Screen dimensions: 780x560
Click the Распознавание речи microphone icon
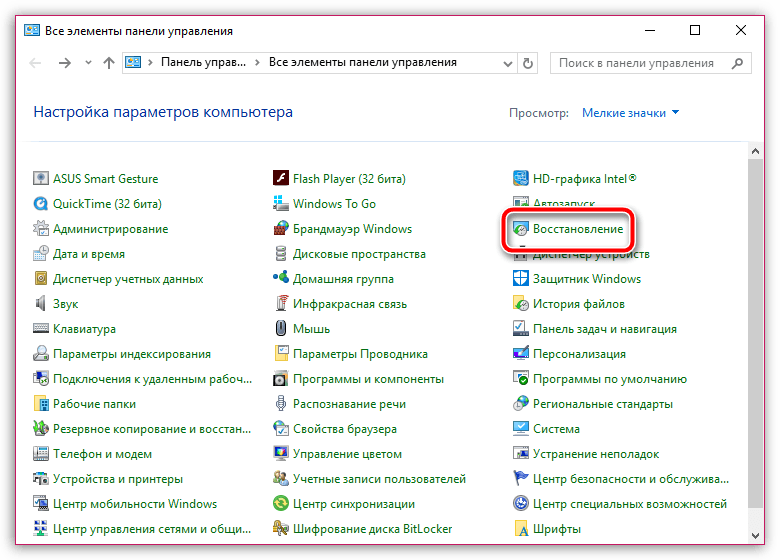pyautogui.click(x=281, y=403)
